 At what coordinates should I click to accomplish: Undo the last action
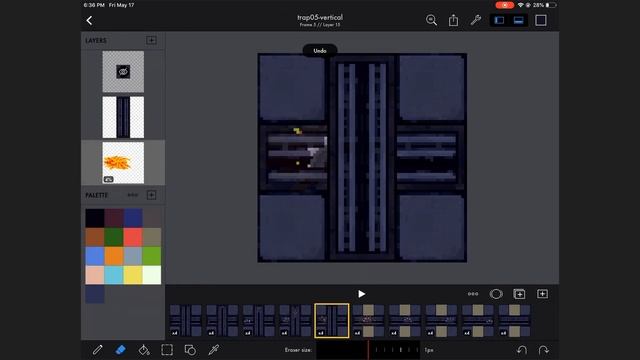[522, 350]
